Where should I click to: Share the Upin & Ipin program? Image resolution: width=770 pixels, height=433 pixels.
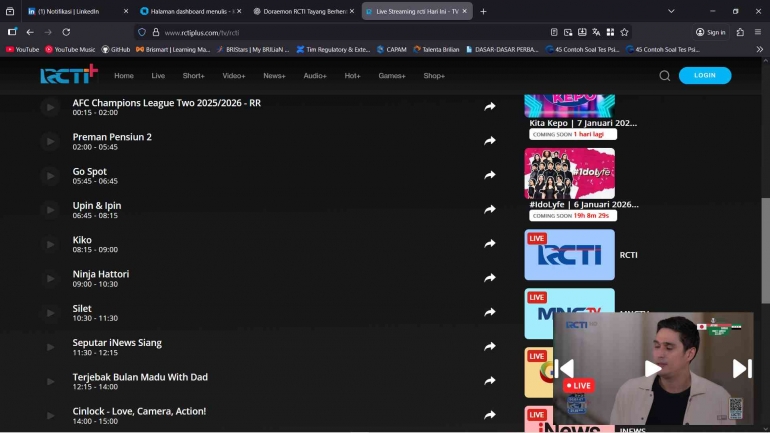click(x=490, y=210)
